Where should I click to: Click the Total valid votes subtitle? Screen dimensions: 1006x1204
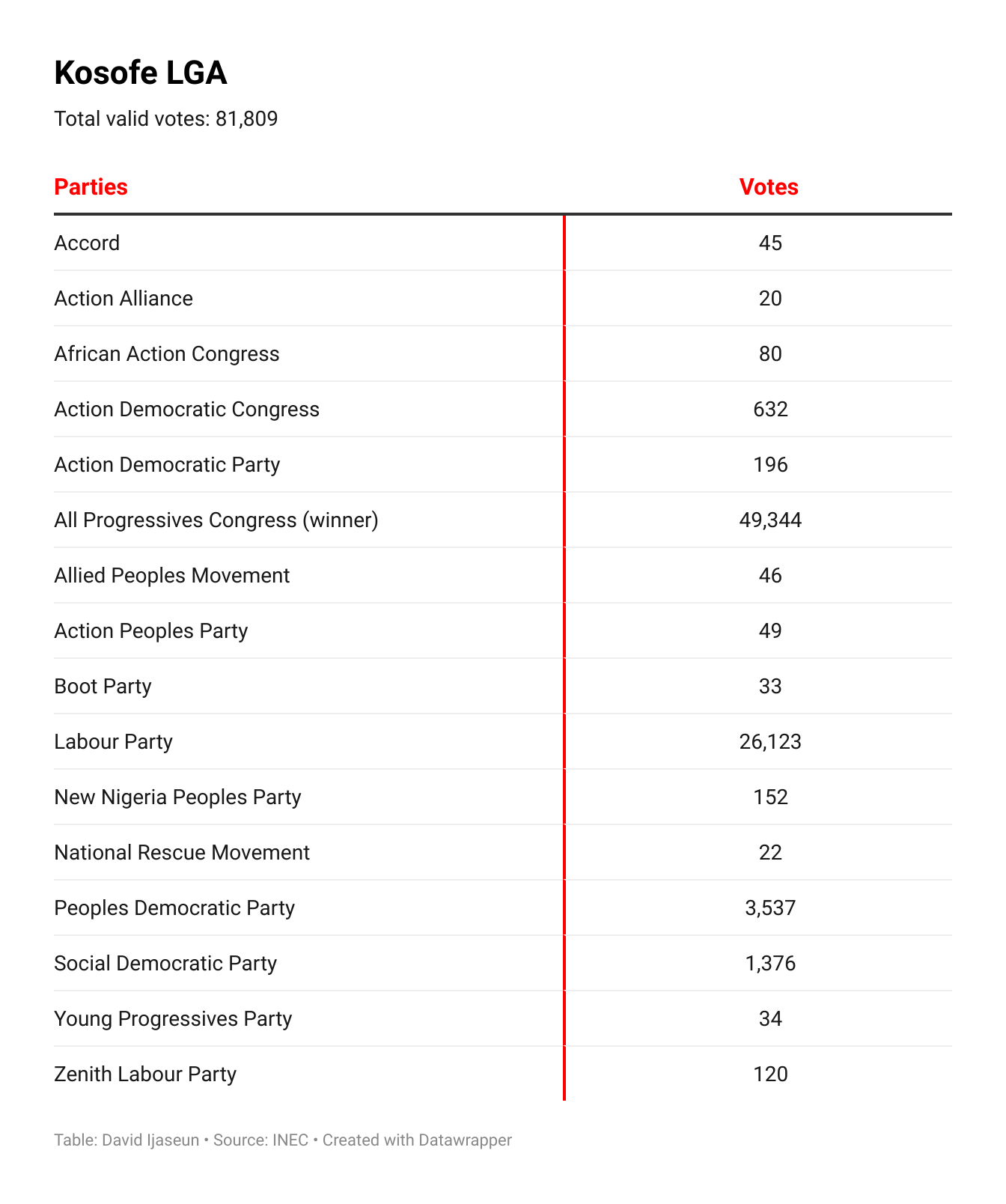coord(165,119)
